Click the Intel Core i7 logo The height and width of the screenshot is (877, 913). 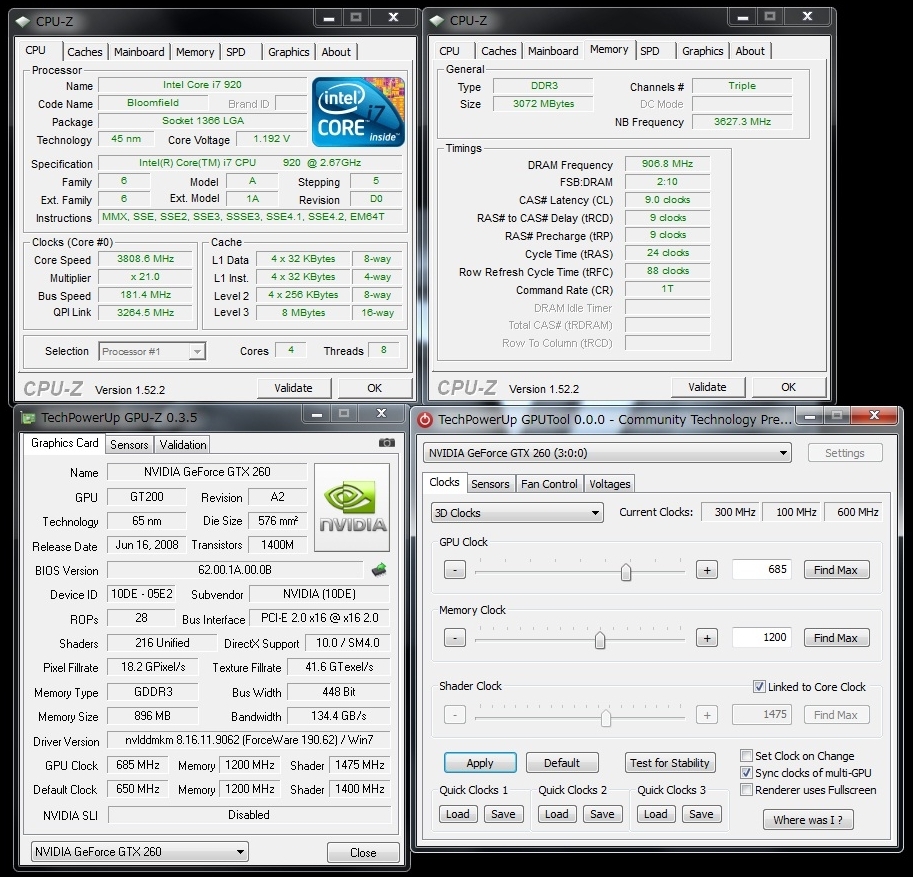(359, 112)
